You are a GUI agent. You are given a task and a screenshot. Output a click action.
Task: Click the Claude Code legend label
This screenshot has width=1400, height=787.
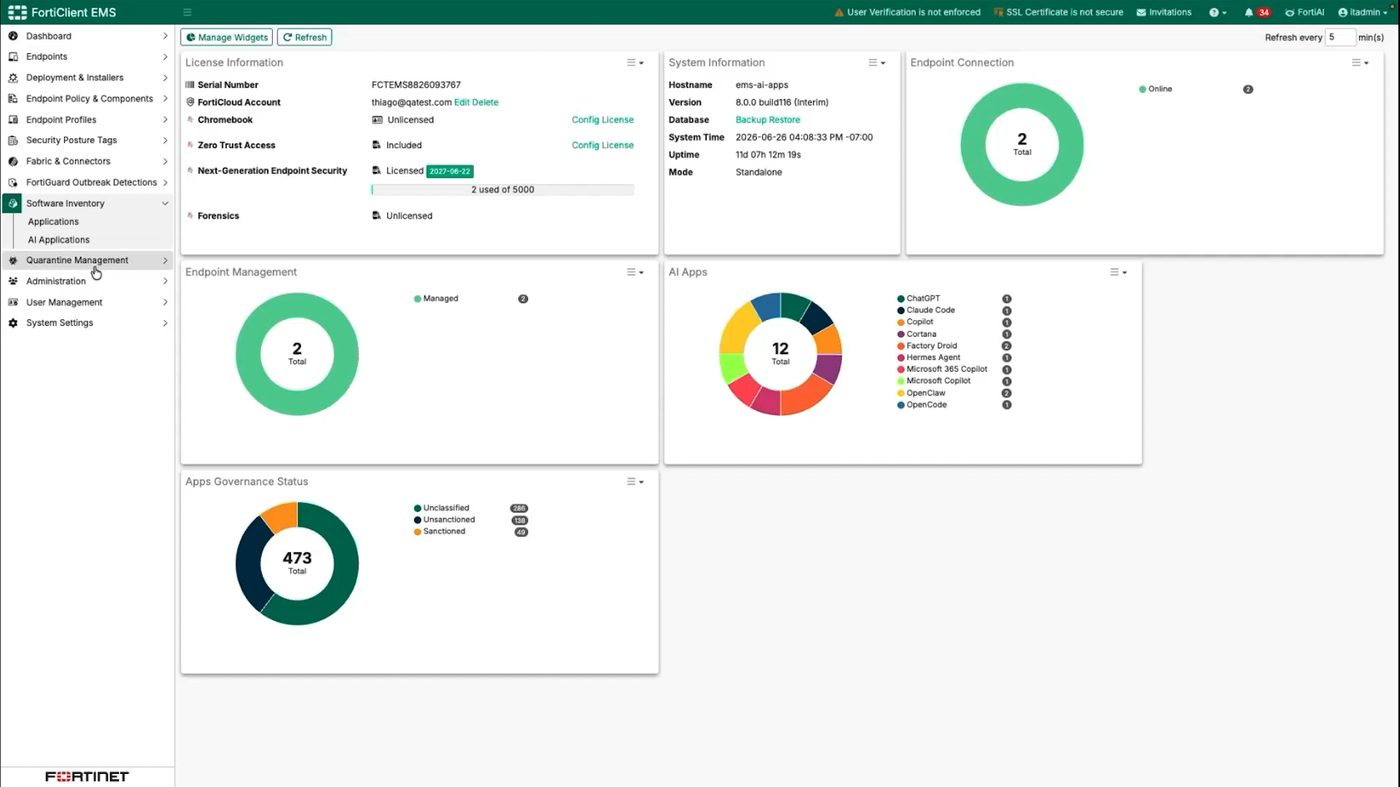(931, 310)
